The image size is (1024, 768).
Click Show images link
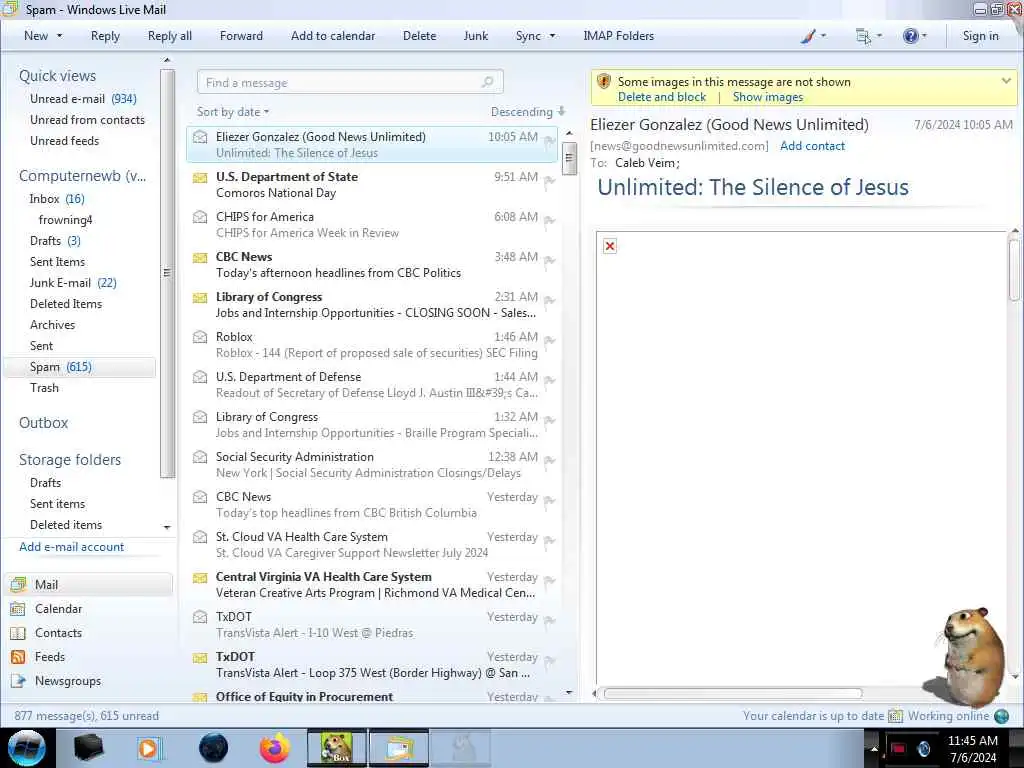(767, 97)
